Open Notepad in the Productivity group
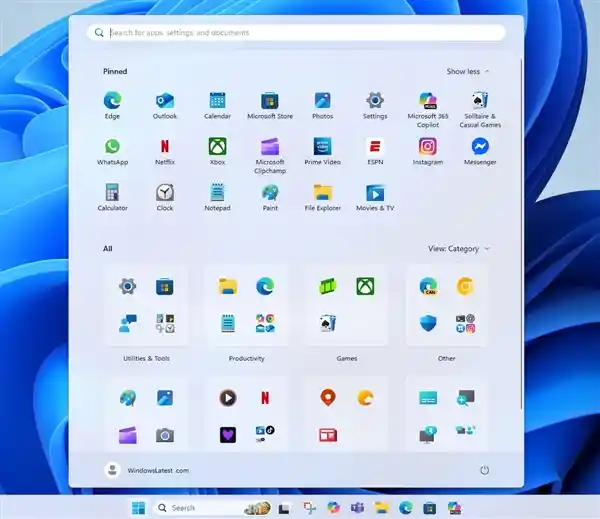The image size is (600, 519). [228, 323]
